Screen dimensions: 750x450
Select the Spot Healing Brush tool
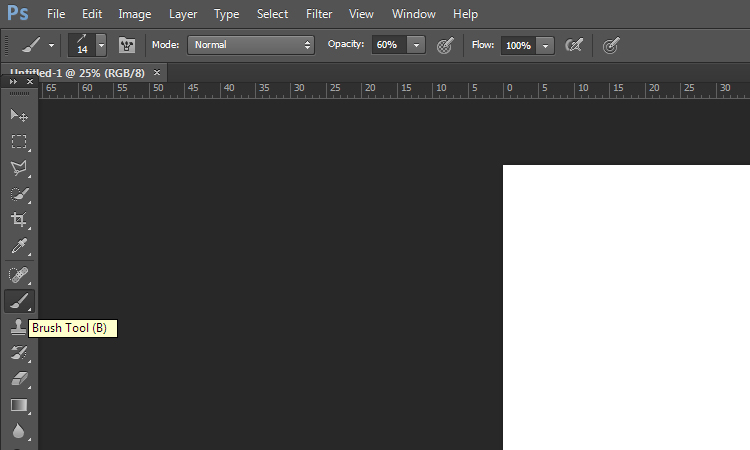pyautogui.click(x=19, y=275)
